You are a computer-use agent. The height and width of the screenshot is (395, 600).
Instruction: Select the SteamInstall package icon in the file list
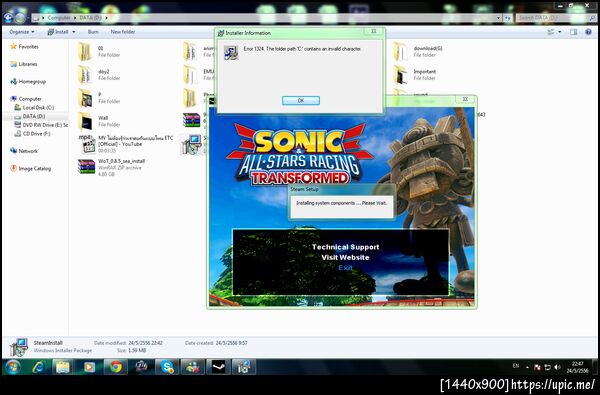click(x=191, y=144)
